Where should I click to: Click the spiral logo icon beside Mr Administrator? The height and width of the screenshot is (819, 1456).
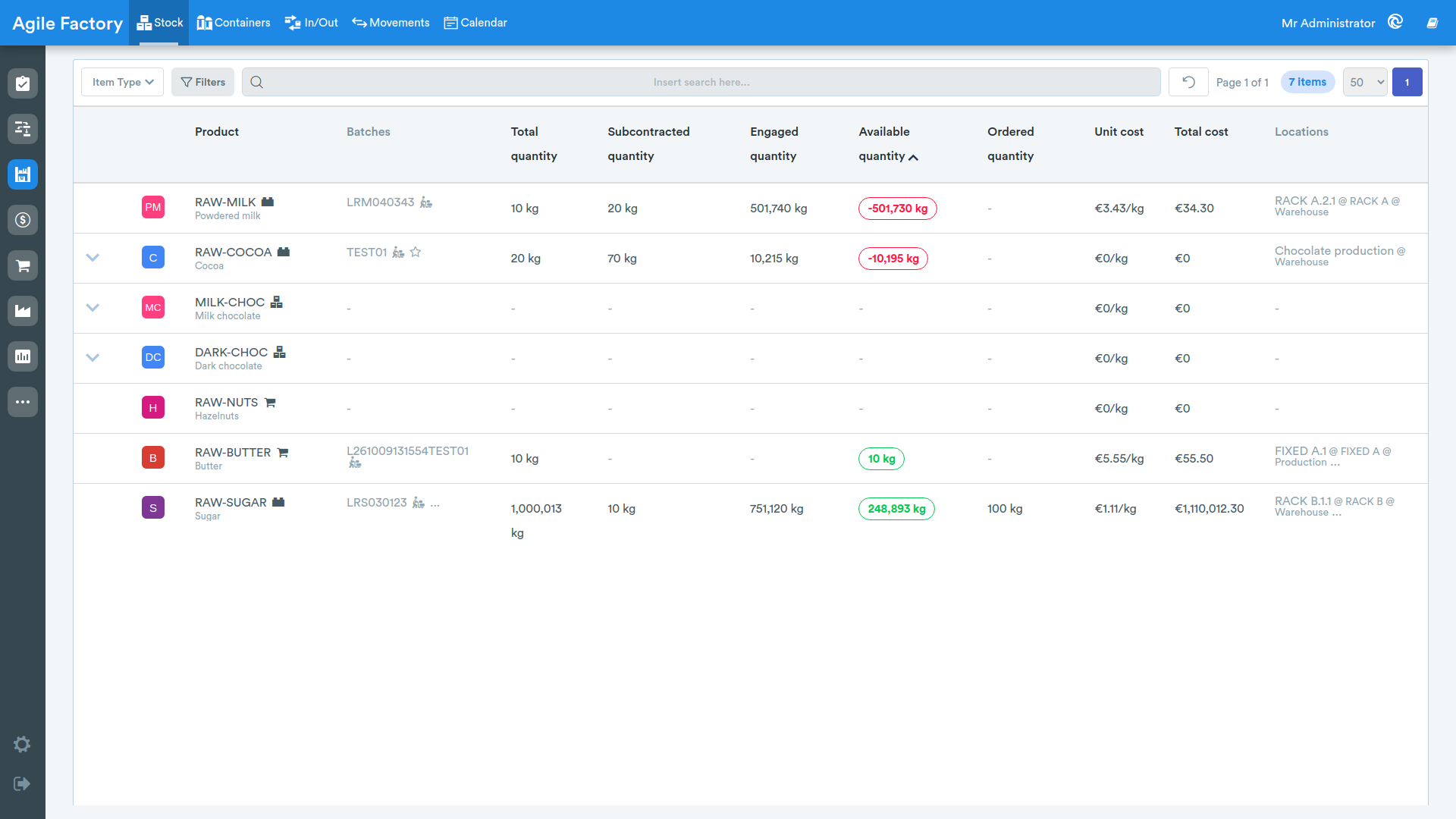(x=1395, y=22)
